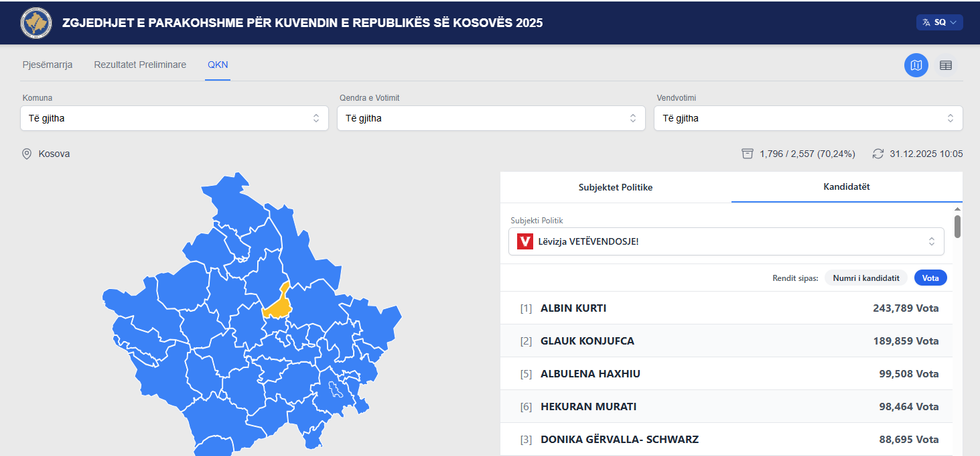The width and height of the screenshot is (980, 456).
Task: Click the Vetëvendosje red party logo
Action: [525, 241]
